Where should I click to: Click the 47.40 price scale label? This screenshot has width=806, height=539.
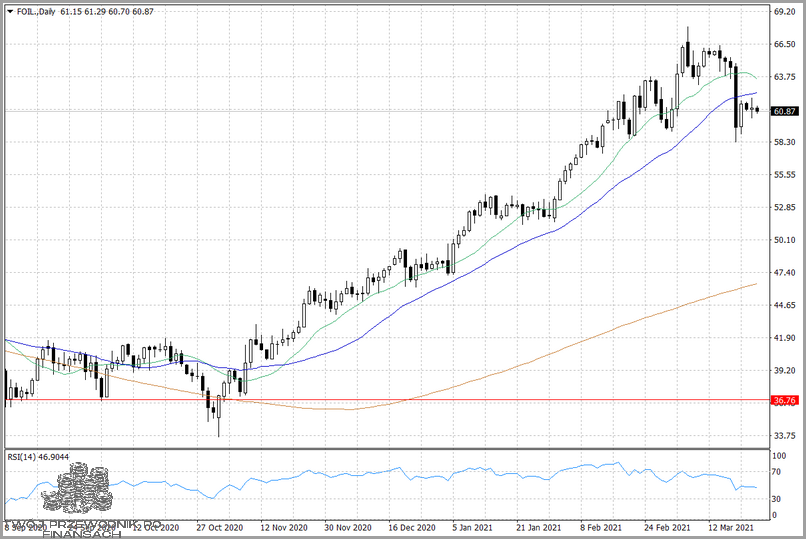pyautogui.click(x=784, y=273)
